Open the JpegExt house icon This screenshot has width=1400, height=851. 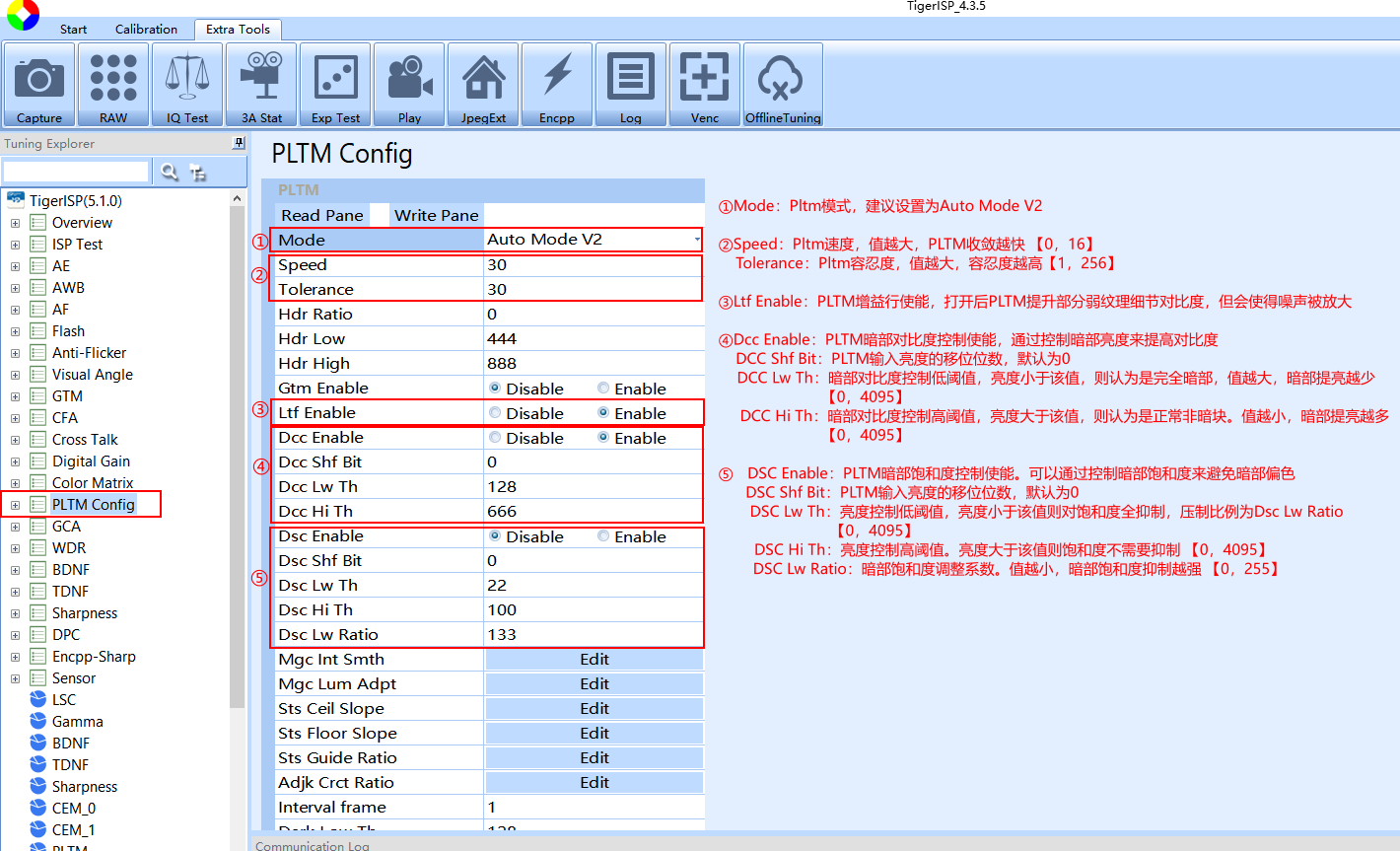(483, 85)
